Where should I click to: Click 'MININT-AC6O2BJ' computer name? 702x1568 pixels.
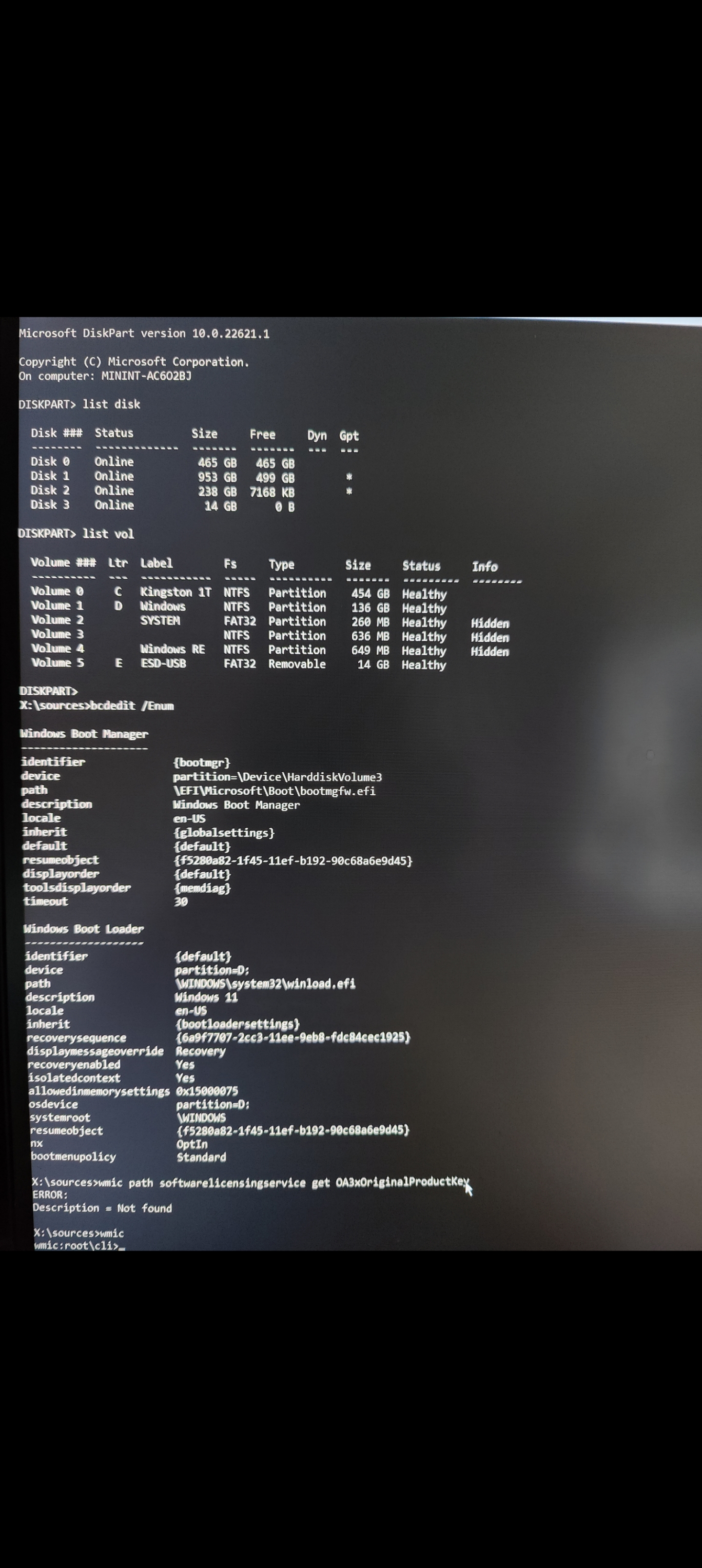(x=146, y=376)
